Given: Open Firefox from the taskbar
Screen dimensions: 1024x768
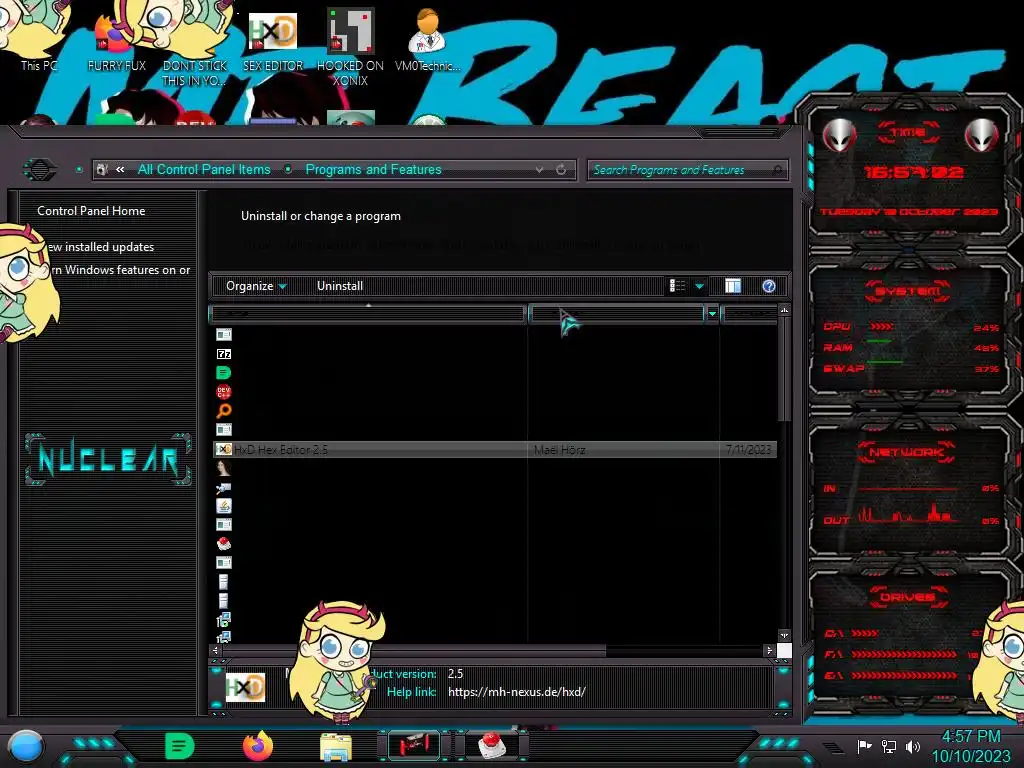Looking at the screenshot, I should click(258, 746).
